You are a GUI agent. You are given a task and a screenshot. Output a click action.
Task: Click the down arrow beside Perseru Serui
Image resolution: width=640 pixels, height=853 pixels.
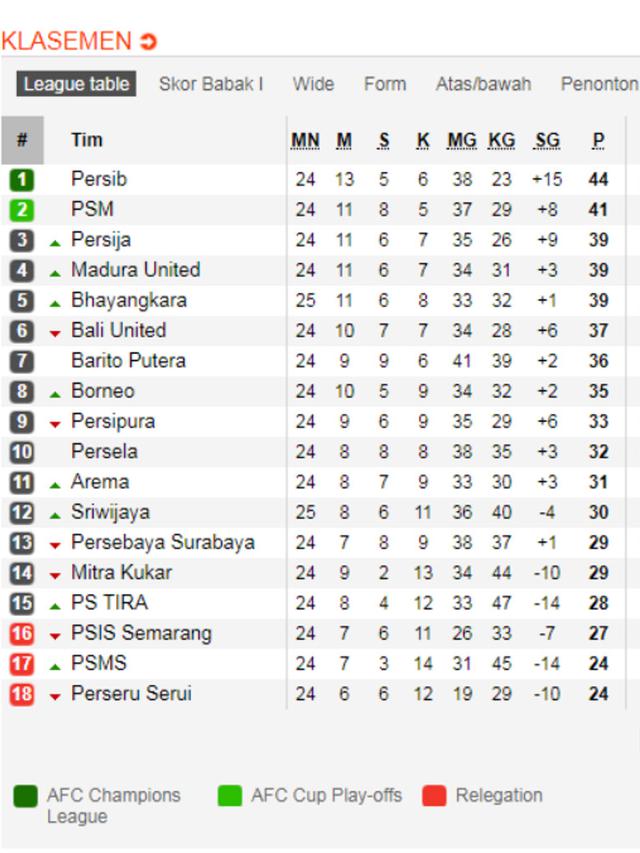[56, 692]
